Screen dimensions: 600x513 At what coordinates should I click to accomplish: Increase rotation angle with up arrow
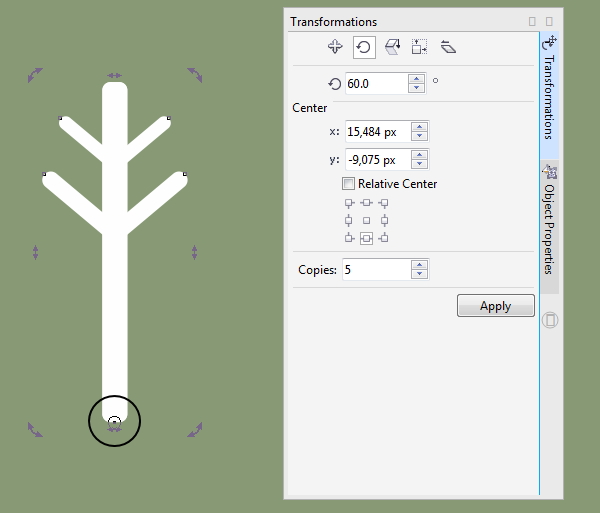[x=416, y=79]
